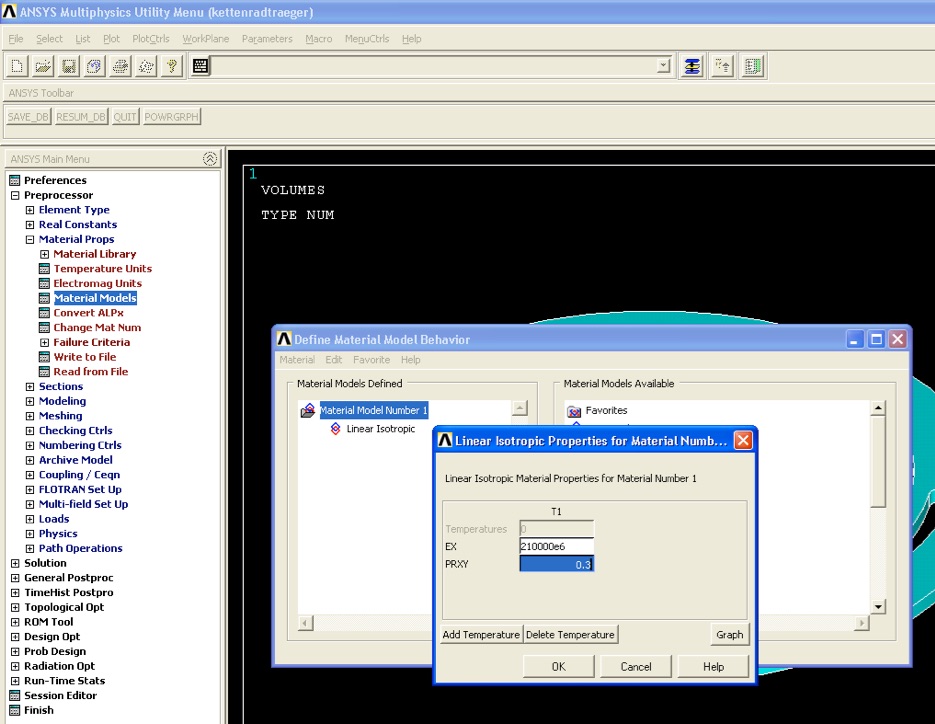The height and width of the screenshot is (724, 935).
Task: Open the Contact Manager toolbar icon
Action: tap(753, 66)
